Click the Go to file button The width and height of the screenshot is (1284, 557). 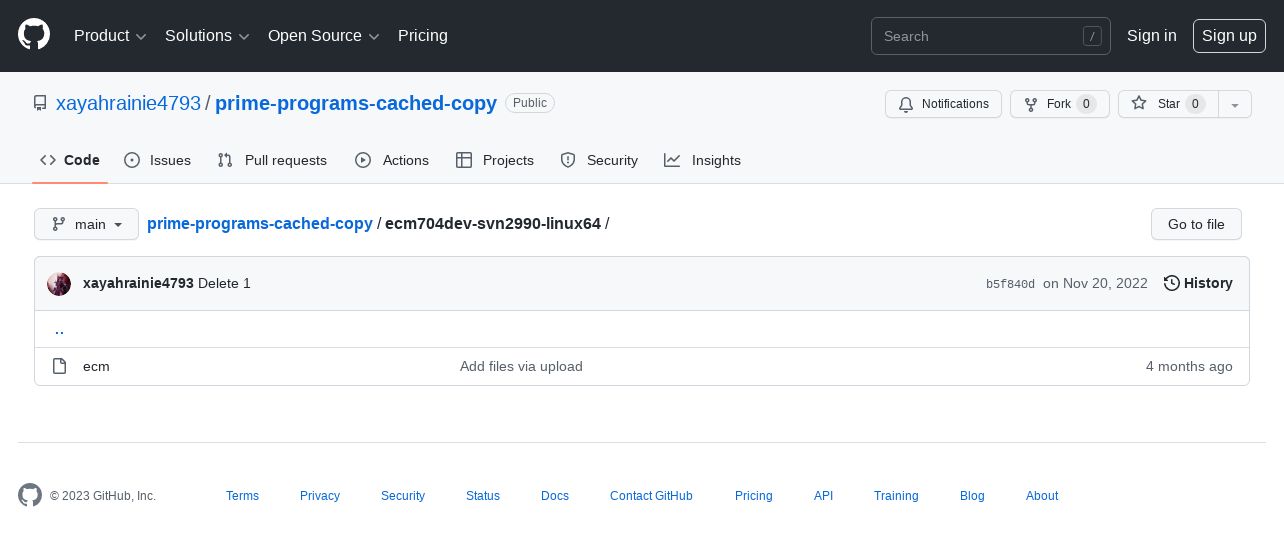point(1196,224)
